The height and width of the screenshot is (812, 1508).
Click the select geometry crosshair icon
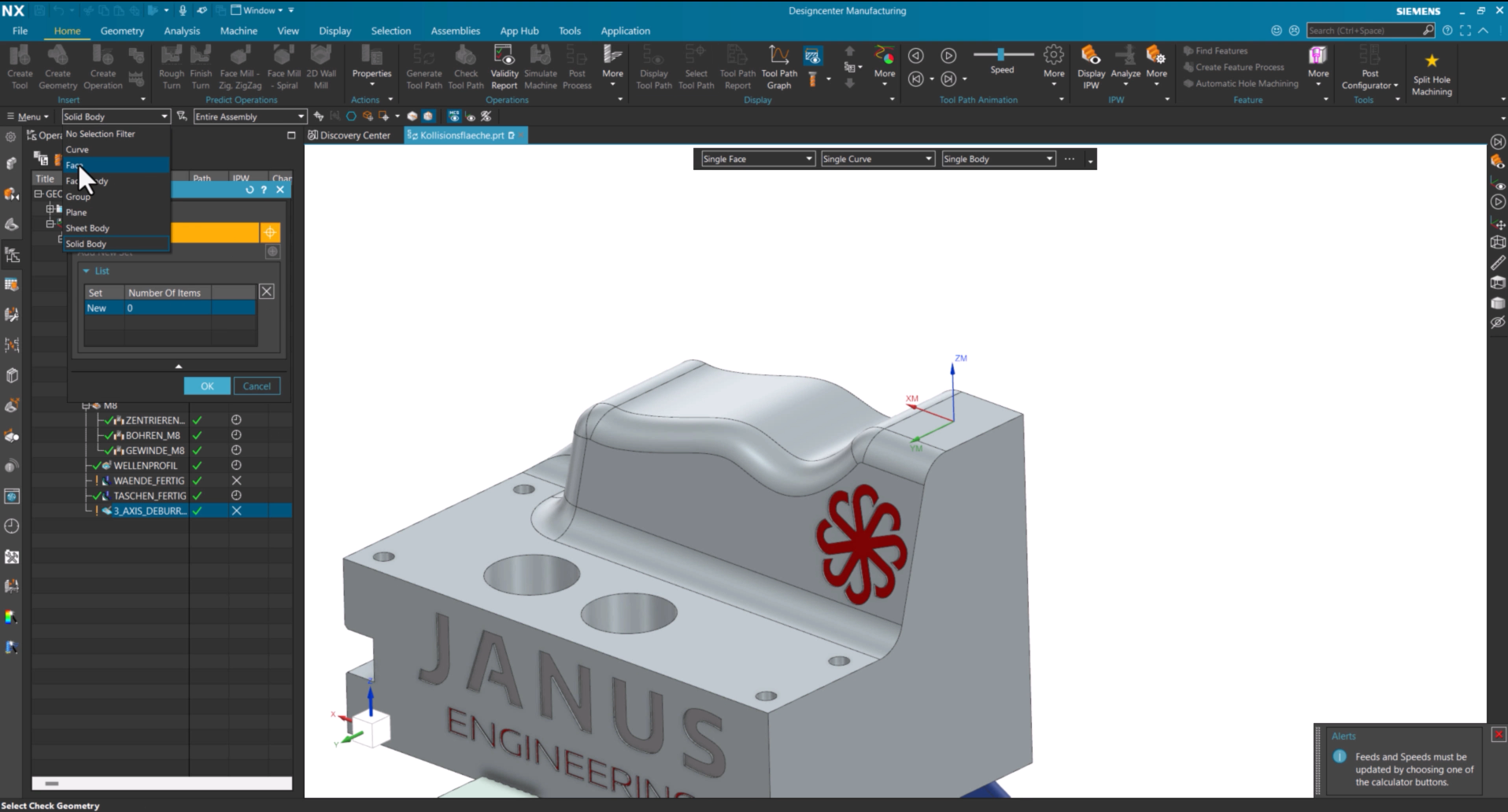[270, 232]
